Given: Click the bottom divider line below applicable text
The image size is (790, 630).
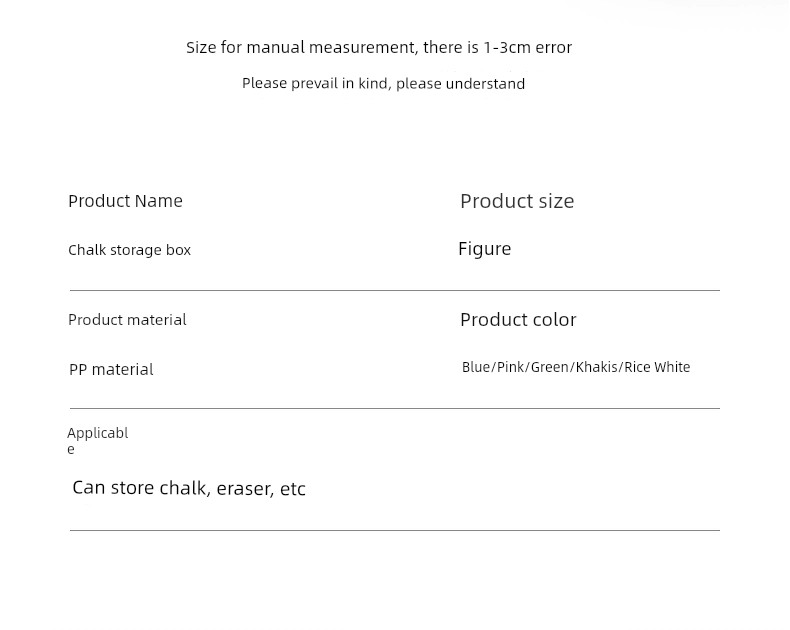Looking at the screenshot, I should (x=394, y=530).
